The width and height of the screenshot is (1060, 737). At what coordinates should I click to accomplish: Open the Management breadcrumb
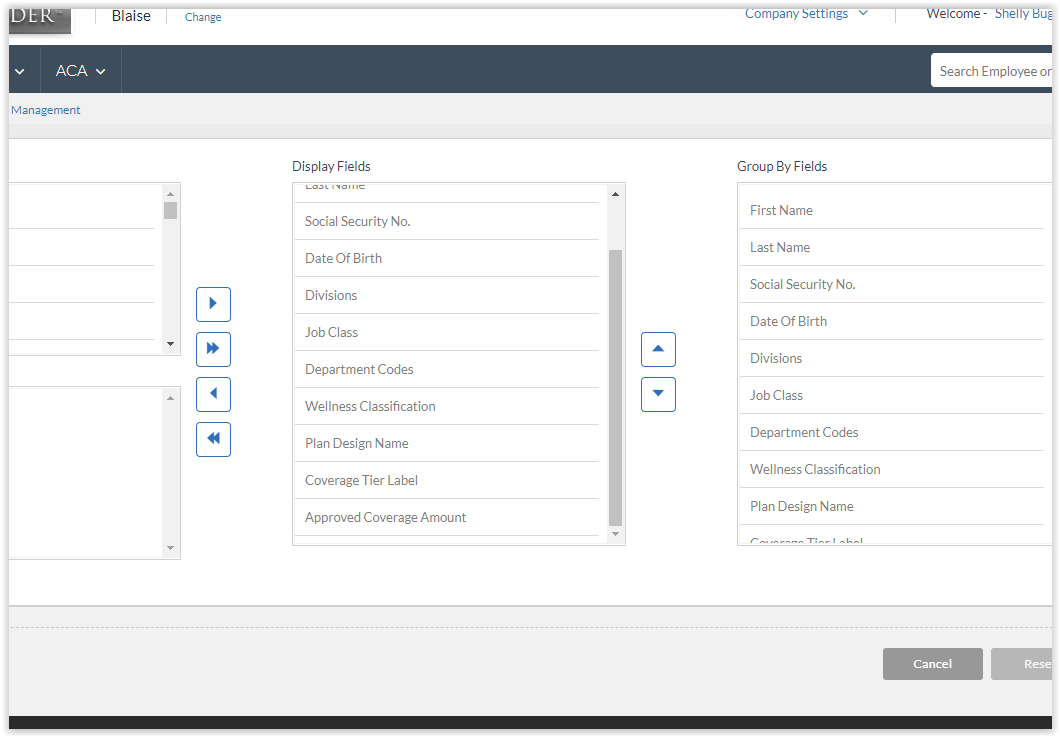[45, 109]
